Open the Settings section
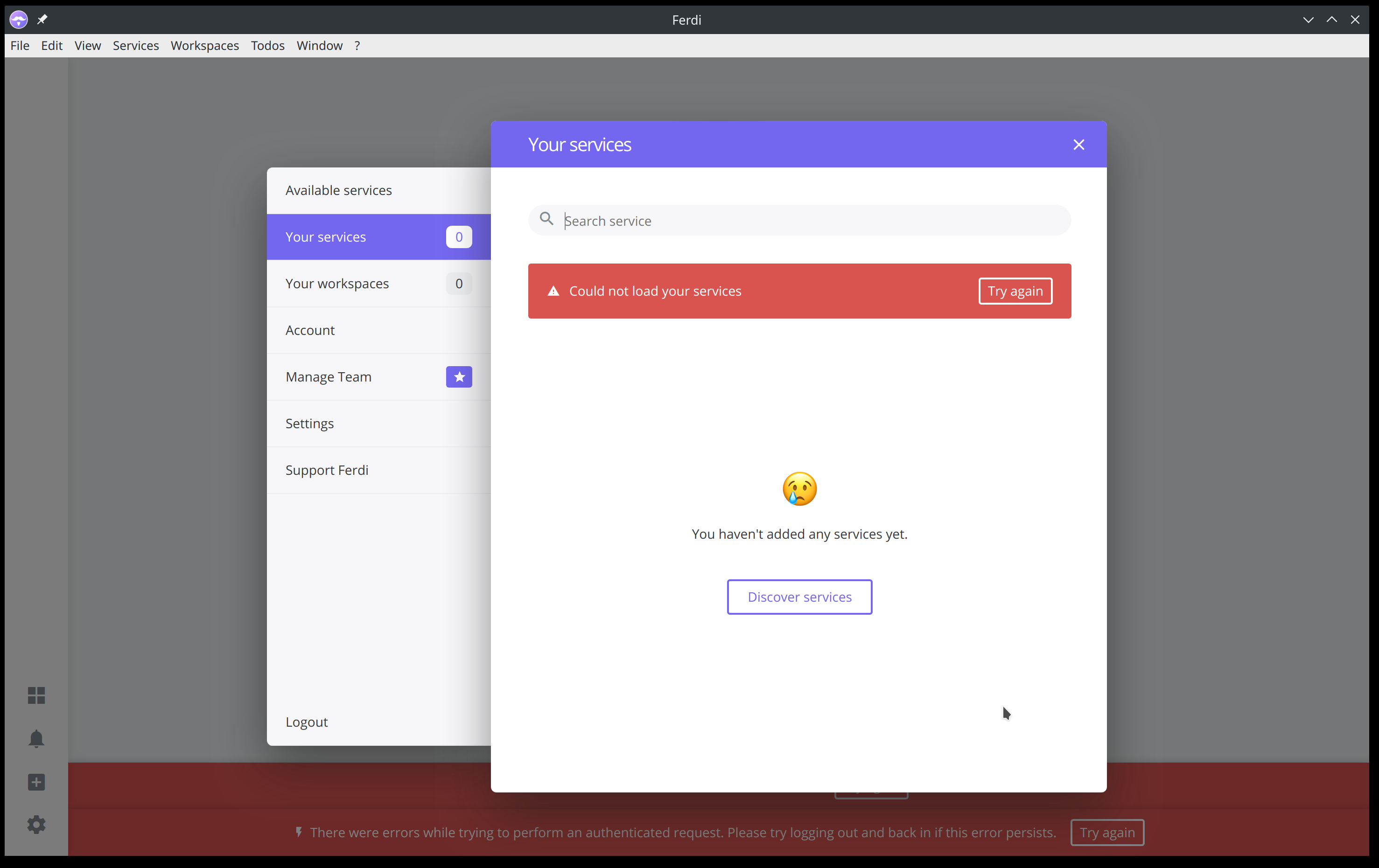 [378, 424]
